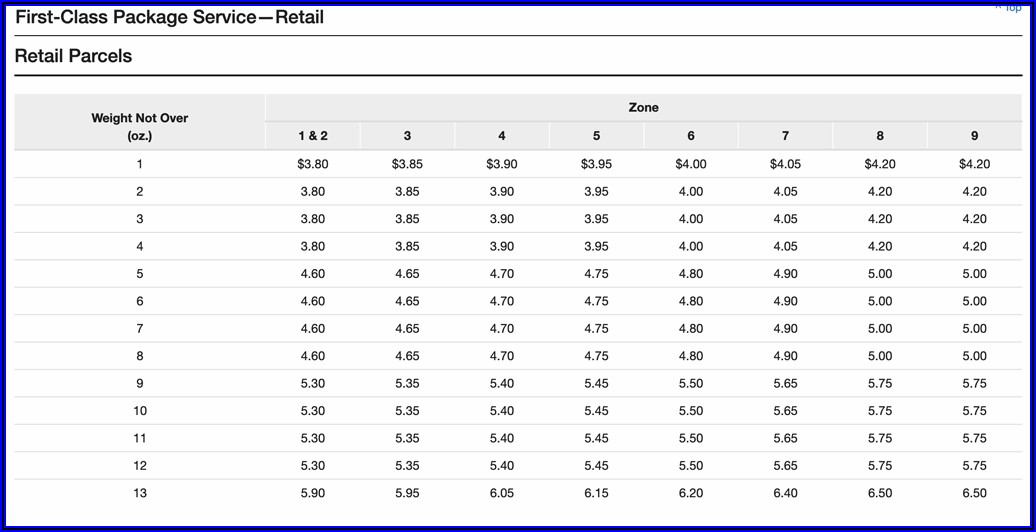Select the $4.00 price in the 1 oz row
This screenshot has height=532, width=1036.
click(690, 164)
